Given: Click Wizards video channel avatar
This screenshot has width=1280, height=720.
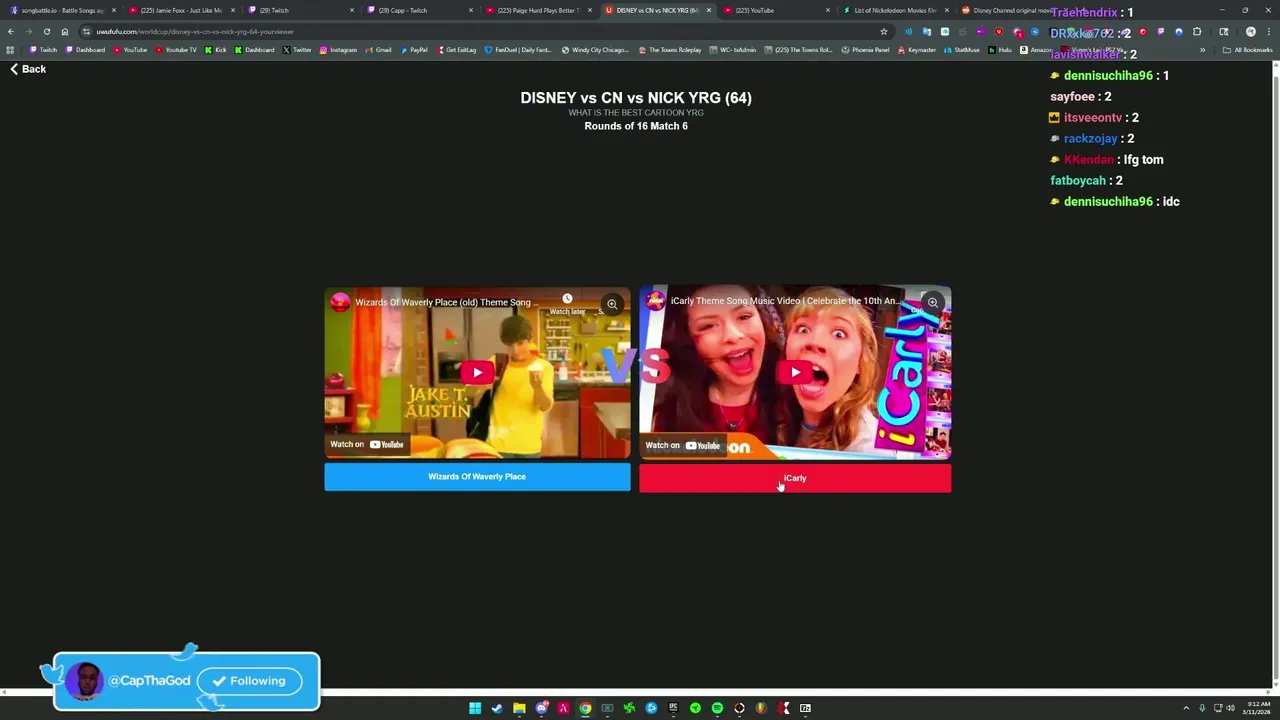Looking at the screenshot, I should (x=340, y=302).
